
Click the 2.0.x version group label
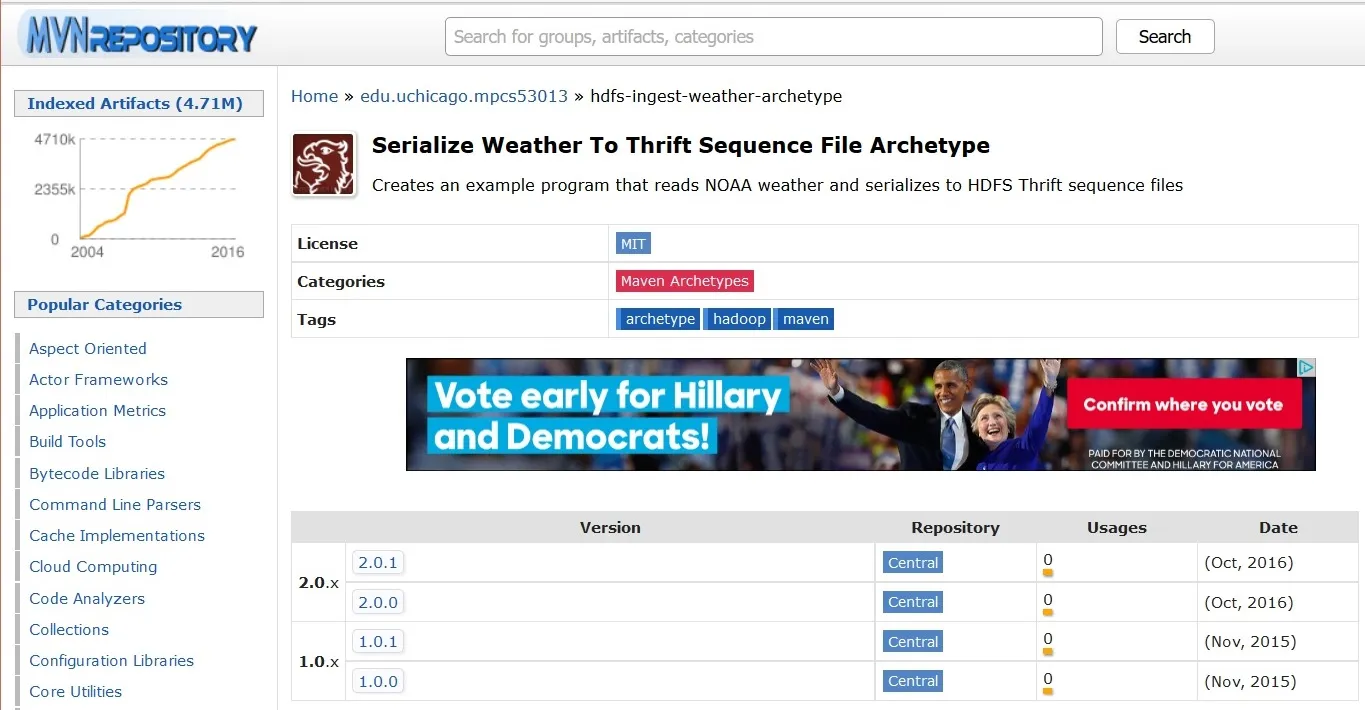click(x=319, y=582)
